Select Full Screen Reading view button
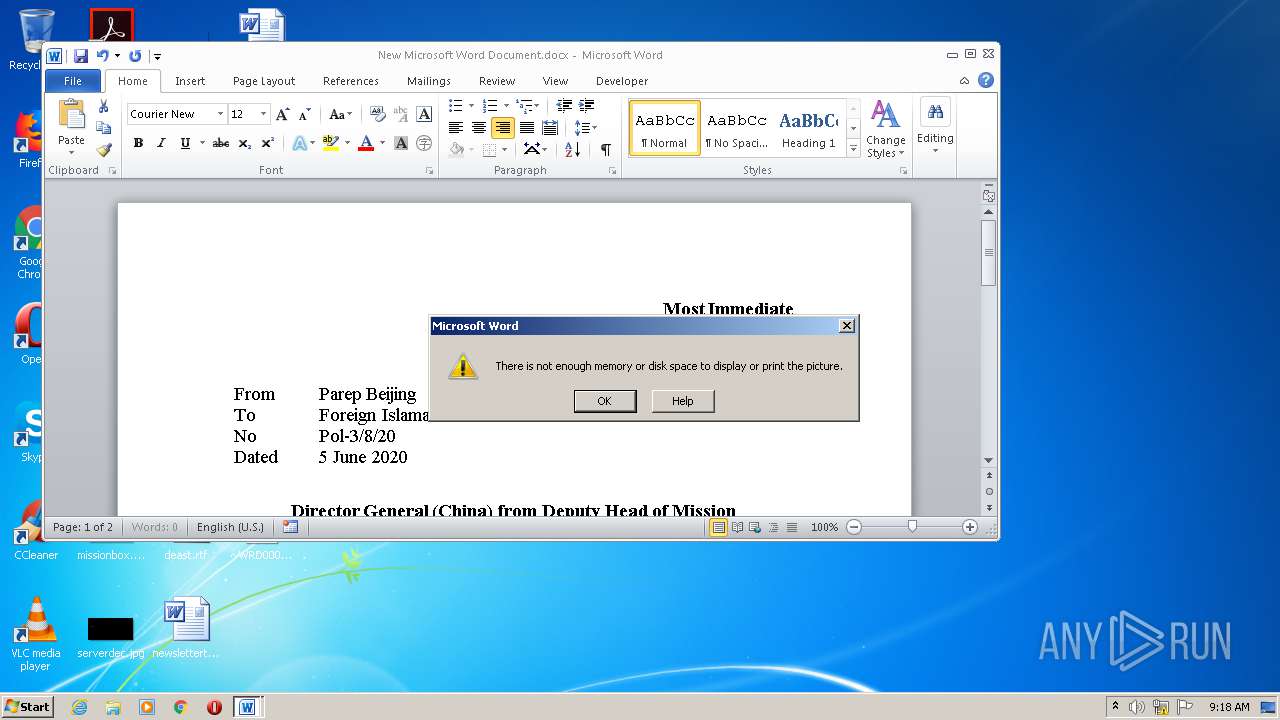 tap(737, 527)
